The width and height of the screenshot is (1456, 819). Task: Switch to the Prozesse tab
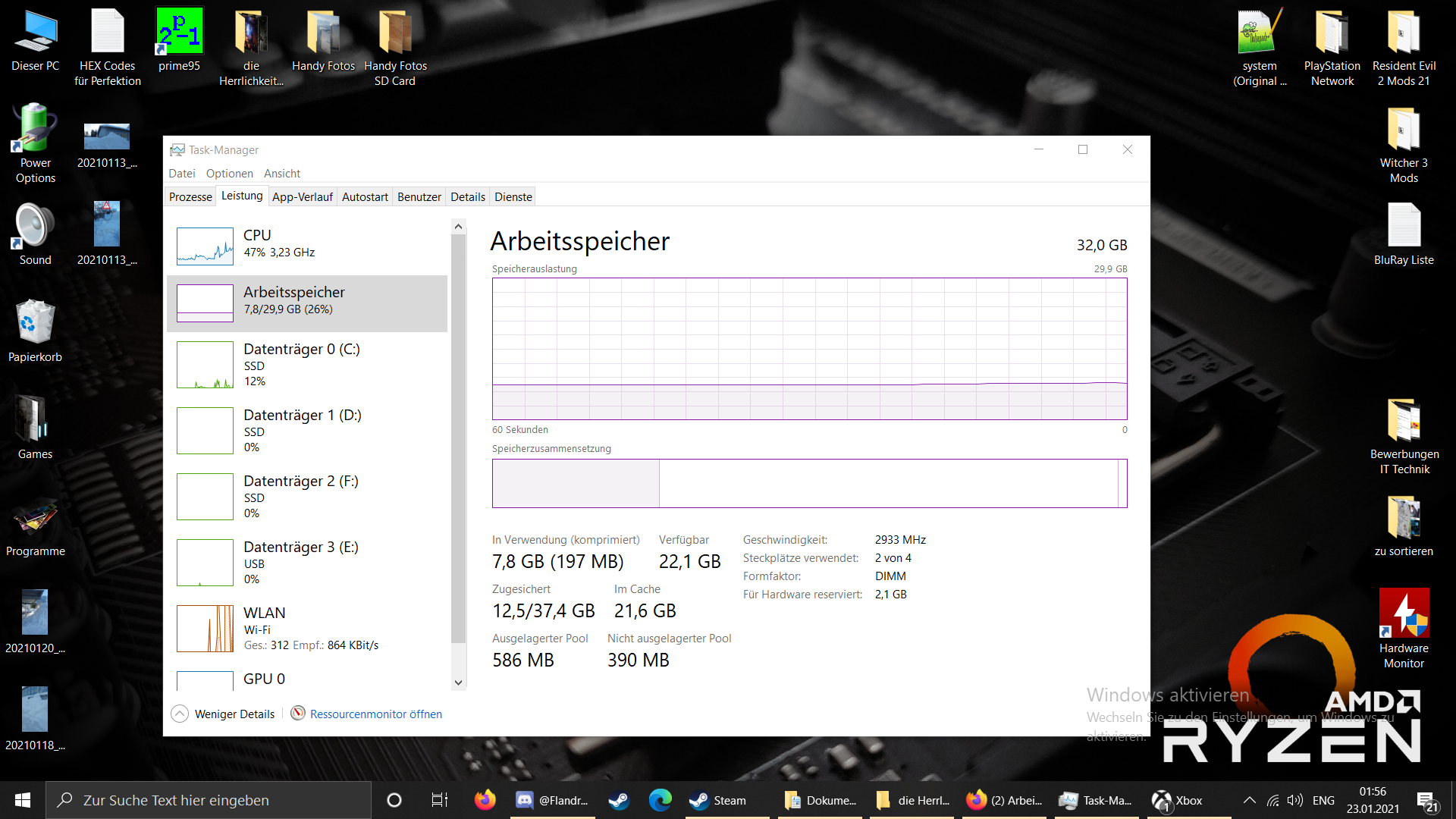[x=190, y=196]
